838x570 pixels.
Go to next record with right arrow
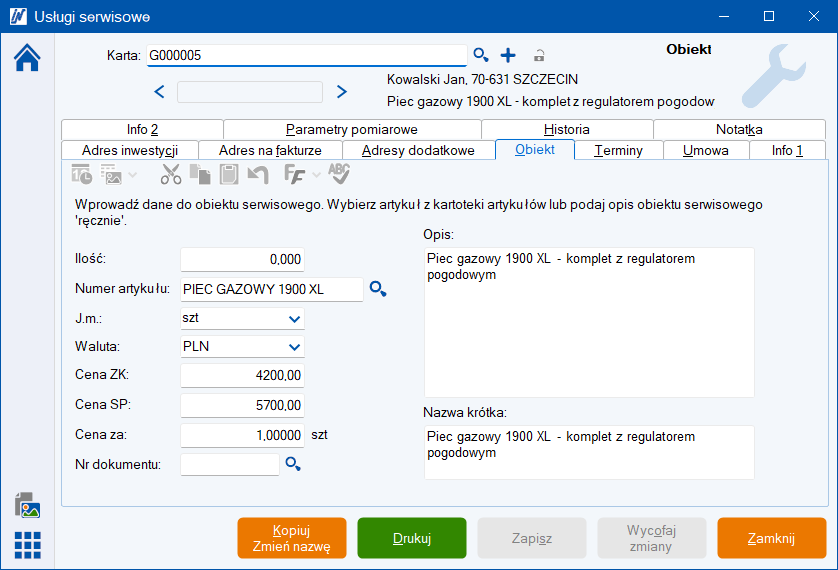click(x=341, y=92)
